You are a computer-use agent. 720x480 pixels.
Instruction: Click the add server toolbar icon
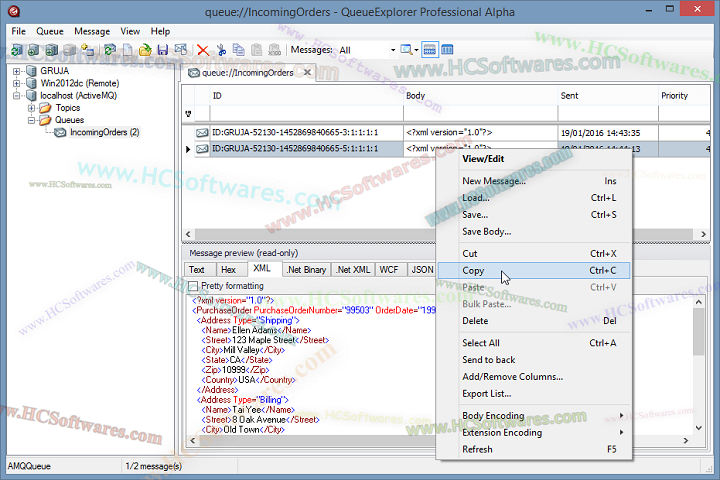[x=34, y=50]
